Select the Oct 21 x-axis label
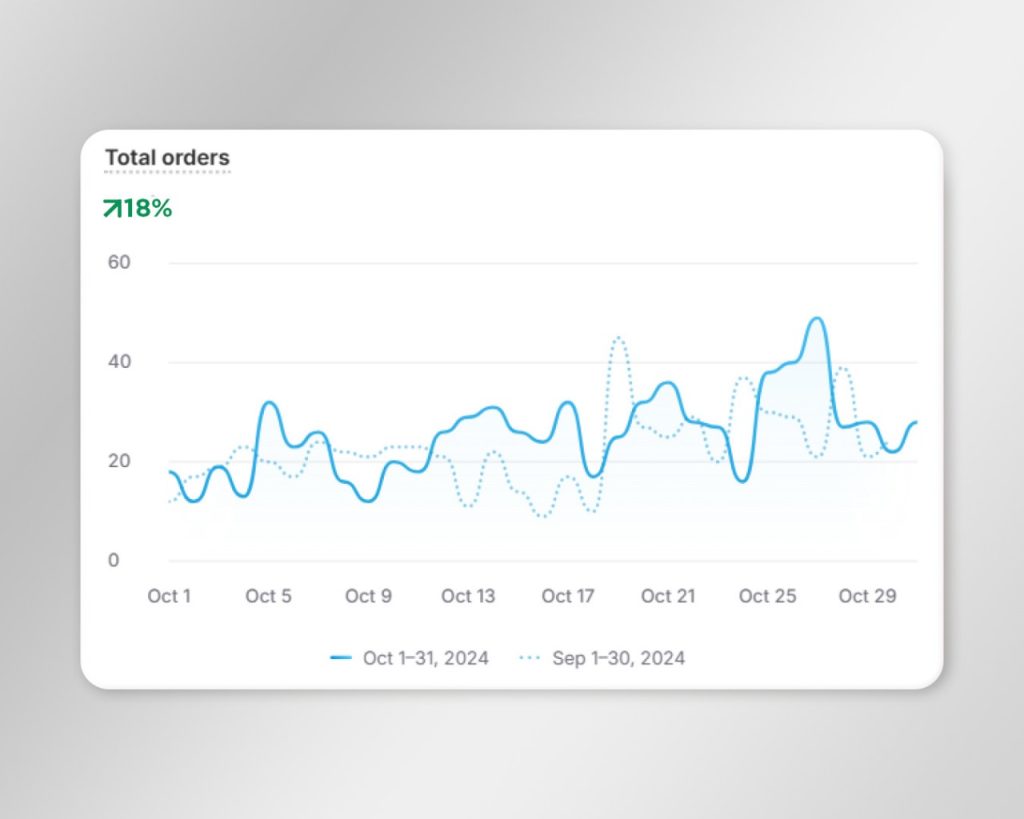Viewport: 1024px width, 819px height. 668,596
